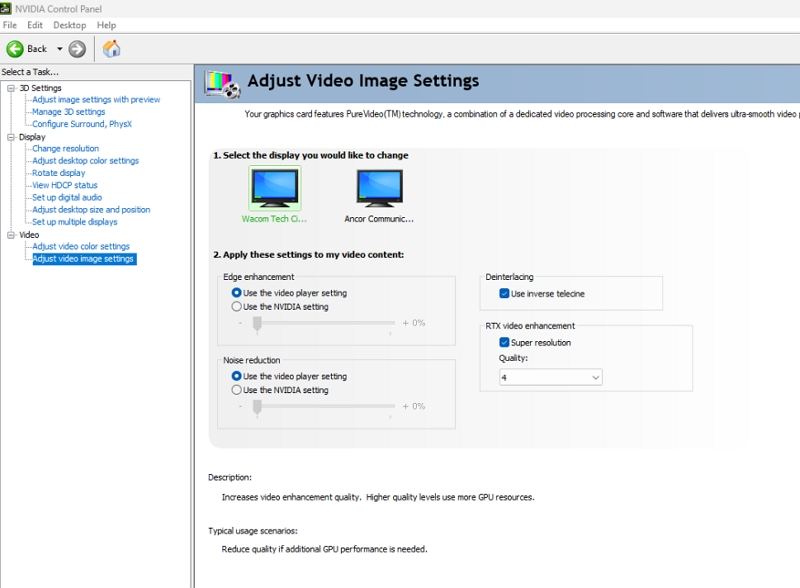Click the Display category label

(32, 137)
